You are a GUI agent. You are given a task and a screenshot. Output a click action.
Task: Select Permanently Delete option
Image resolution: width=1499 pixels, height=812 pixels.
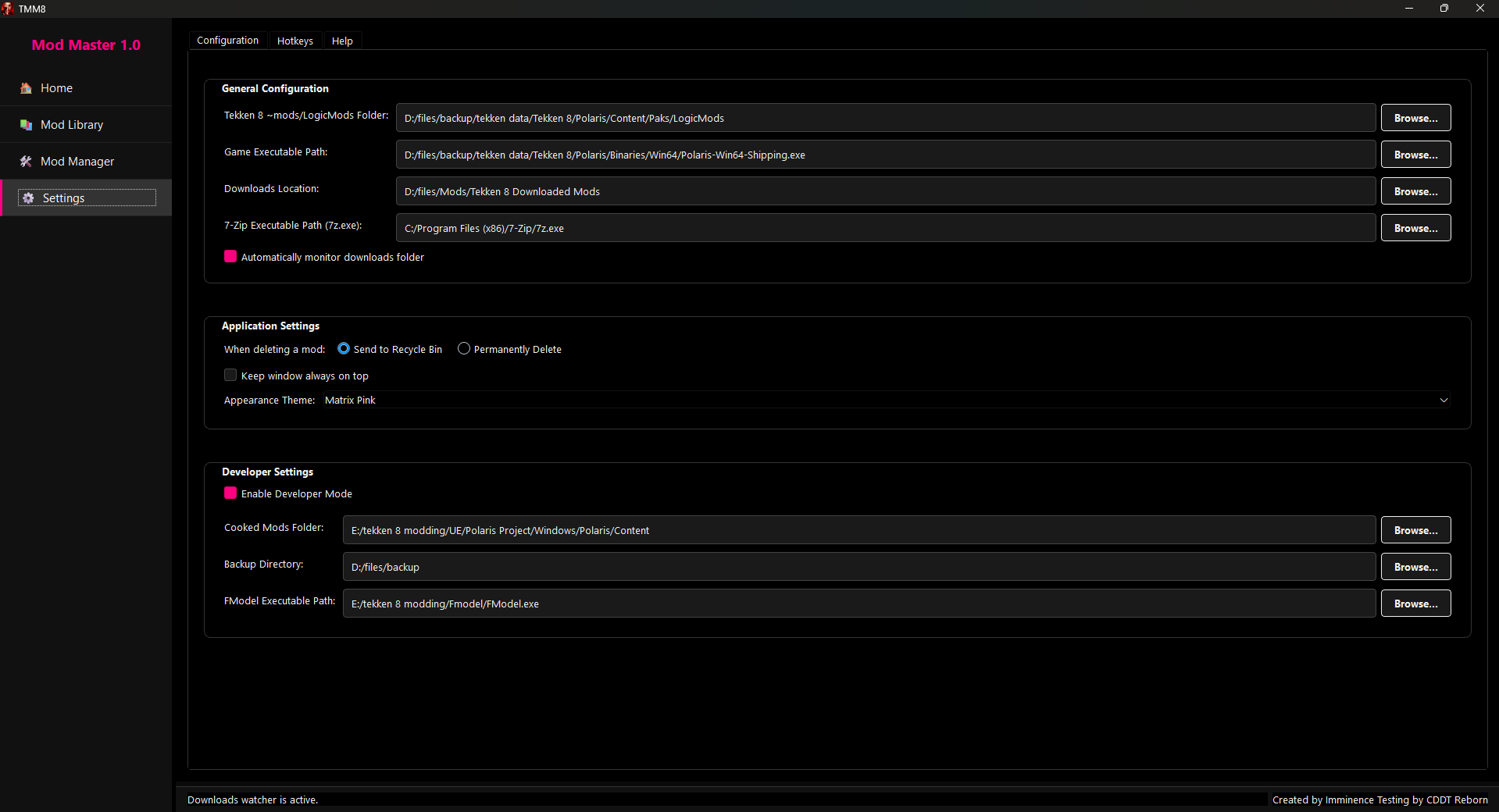tap(463, 348)
